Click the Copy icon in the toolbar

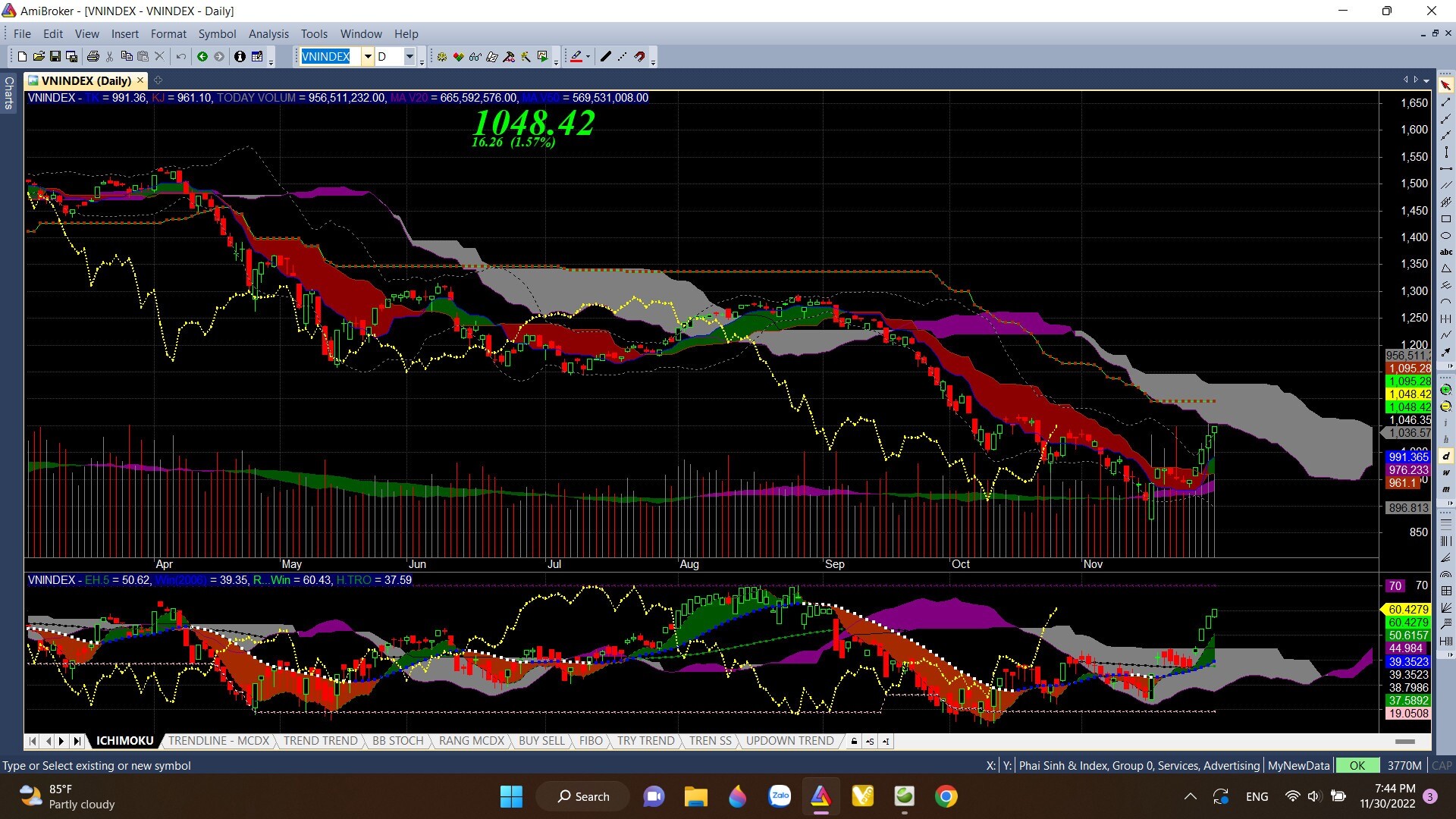(x=127, y=57)
